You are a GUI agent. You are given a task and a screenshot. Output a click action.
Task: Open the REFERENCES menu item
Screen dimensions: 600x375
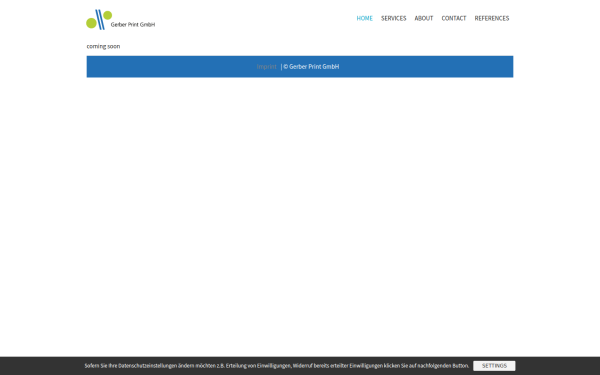(x=492, y=18)
